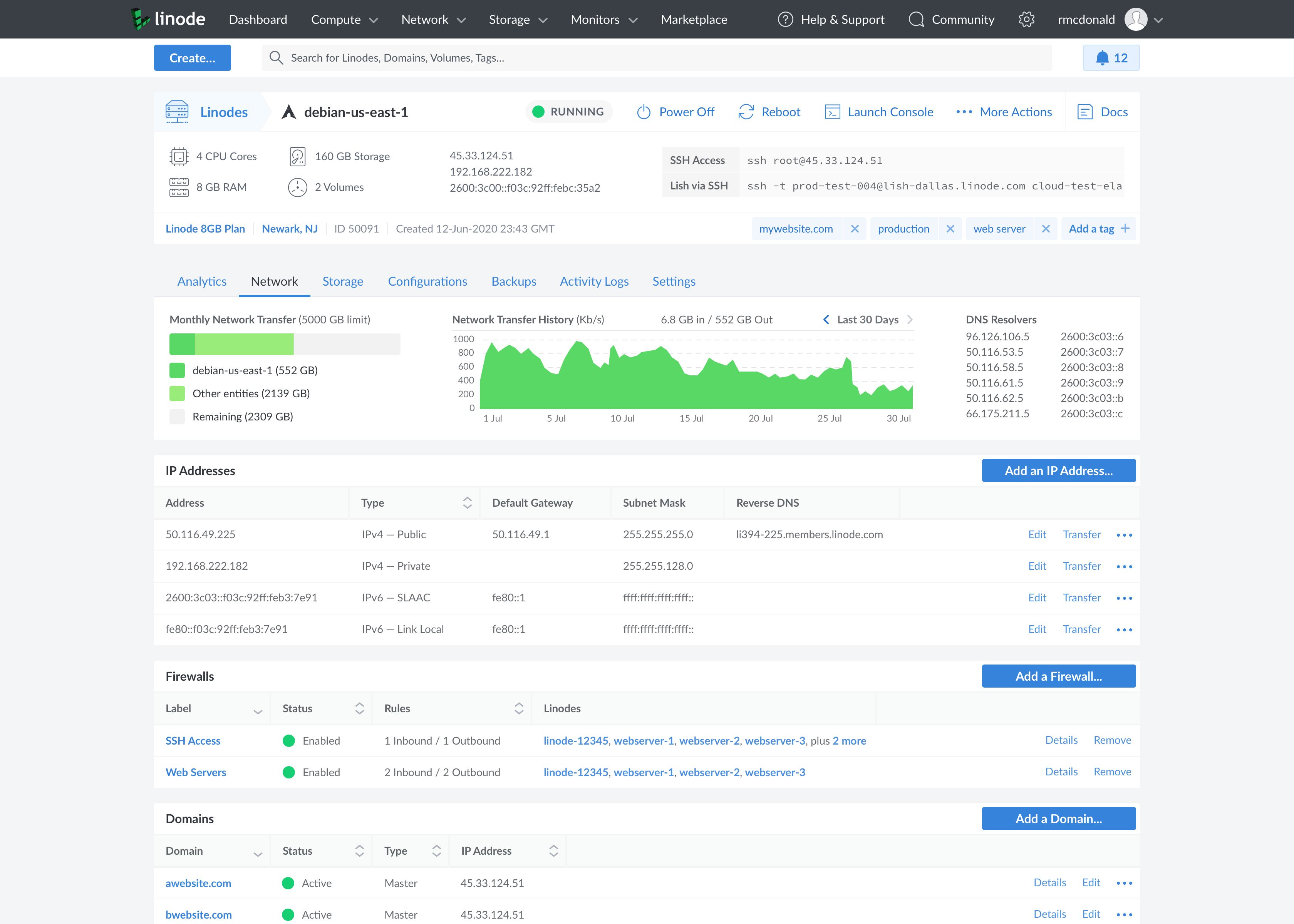Open more options for 2600:3c03::f03c:92ff:feb3:7e91
1294x924 pixels.
pos(1125,598)
